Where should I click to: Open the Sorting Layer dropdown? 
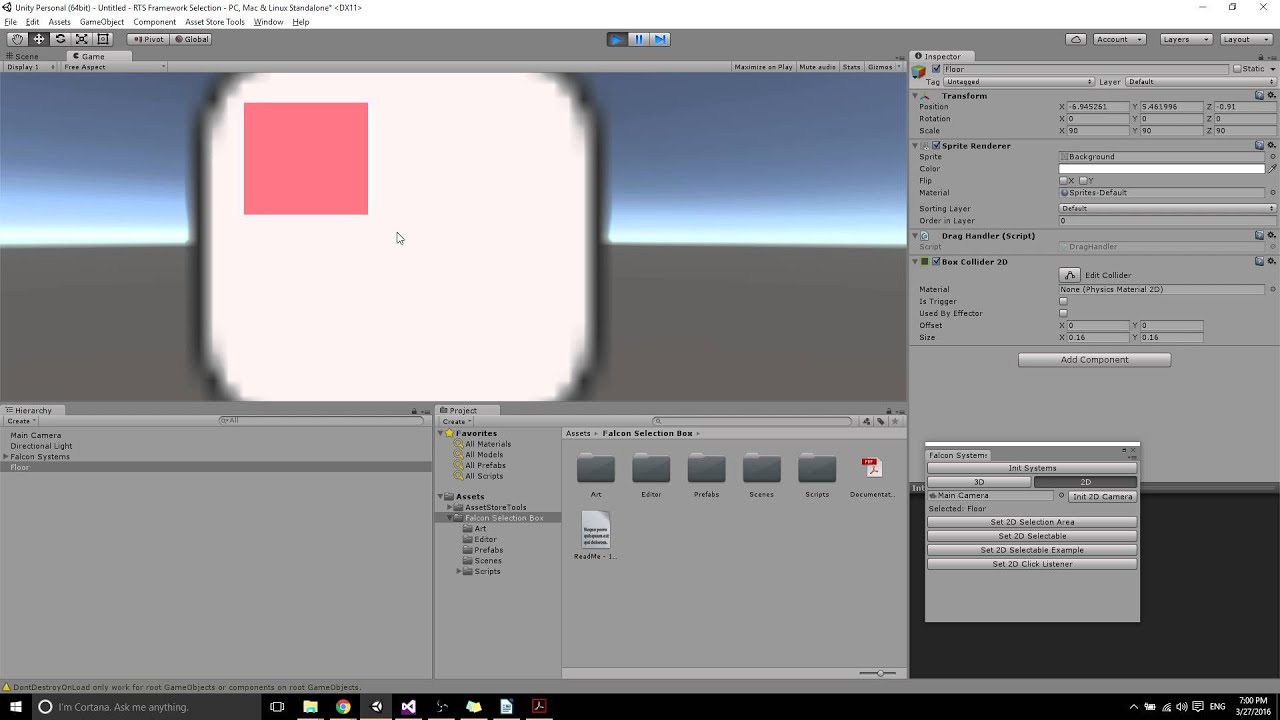pos(1167,208)
